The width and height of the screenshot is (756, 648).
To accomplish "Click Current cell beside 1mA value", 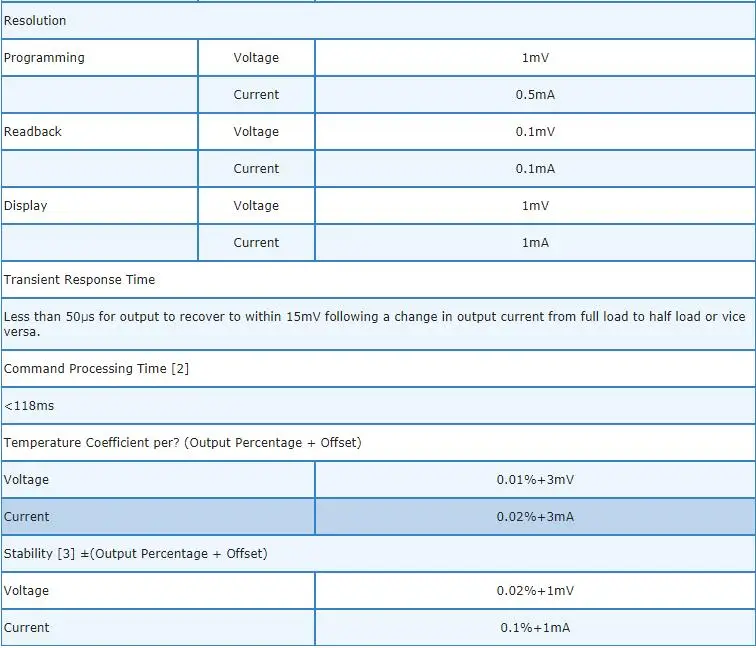I will (256, 243).
